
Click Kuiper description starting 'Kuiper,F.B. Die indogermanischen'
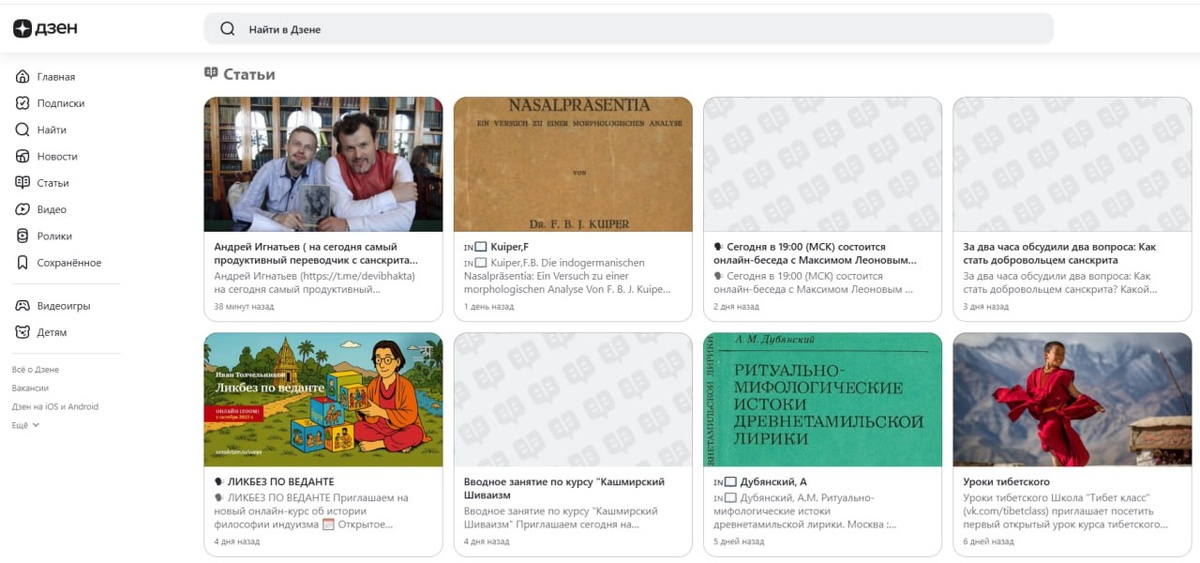coord(568,276)
